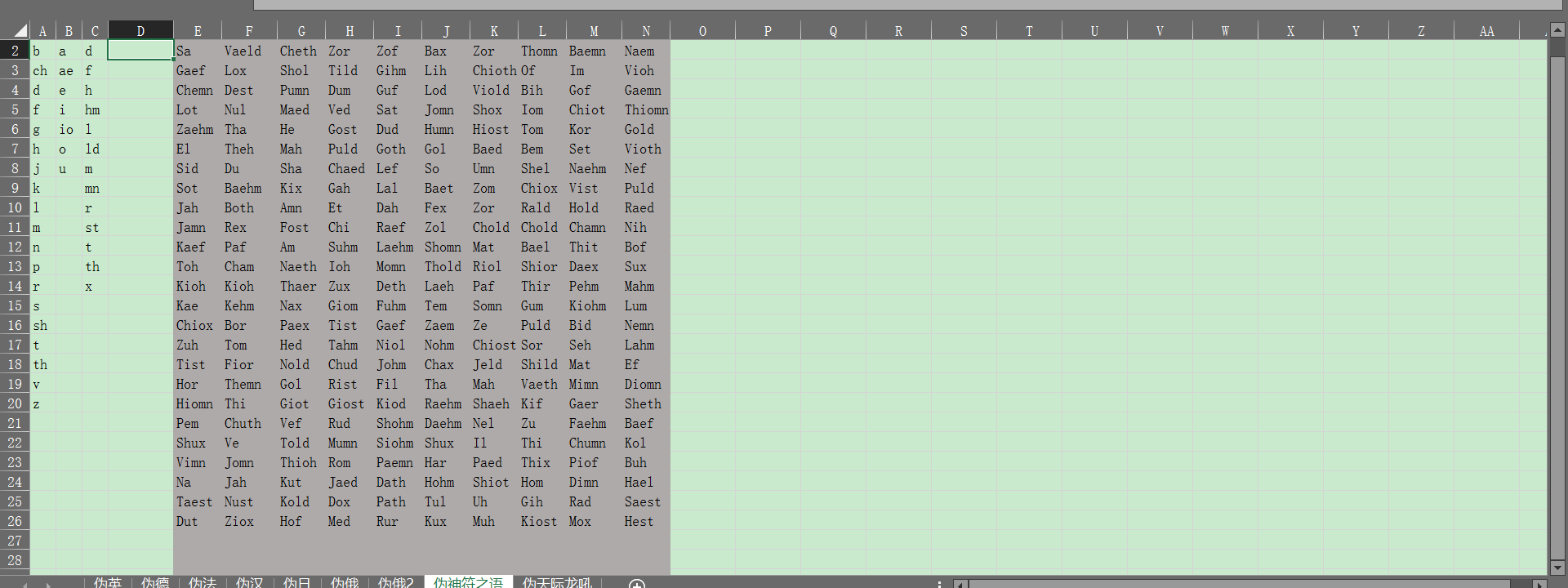This screenshot has width=1568, height=588.
Task: Select column B cell "ae"
Action: 69,70
